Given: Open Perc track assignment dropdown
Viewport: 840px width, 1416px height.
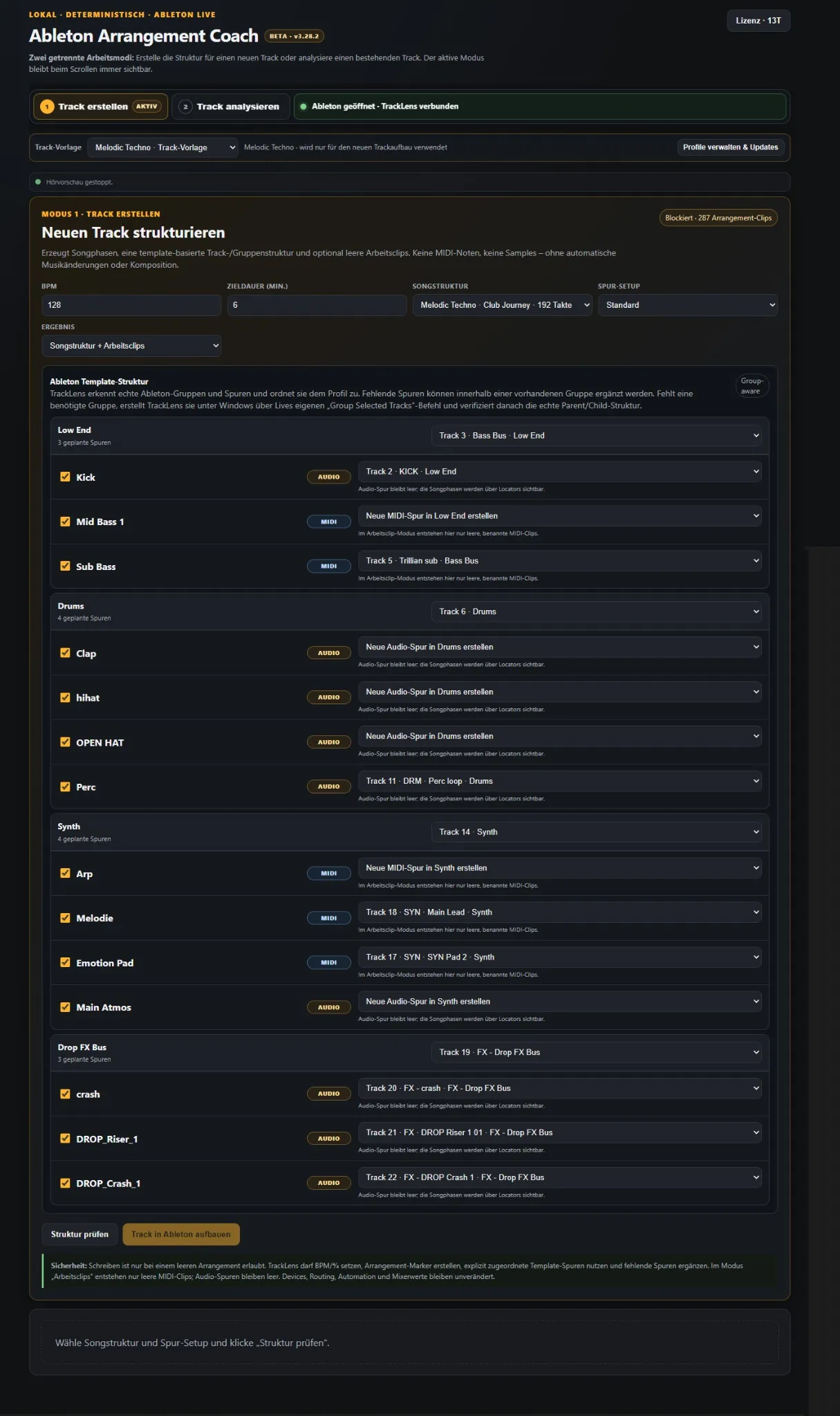Looking at the screenshot, I should pos(560,781).
